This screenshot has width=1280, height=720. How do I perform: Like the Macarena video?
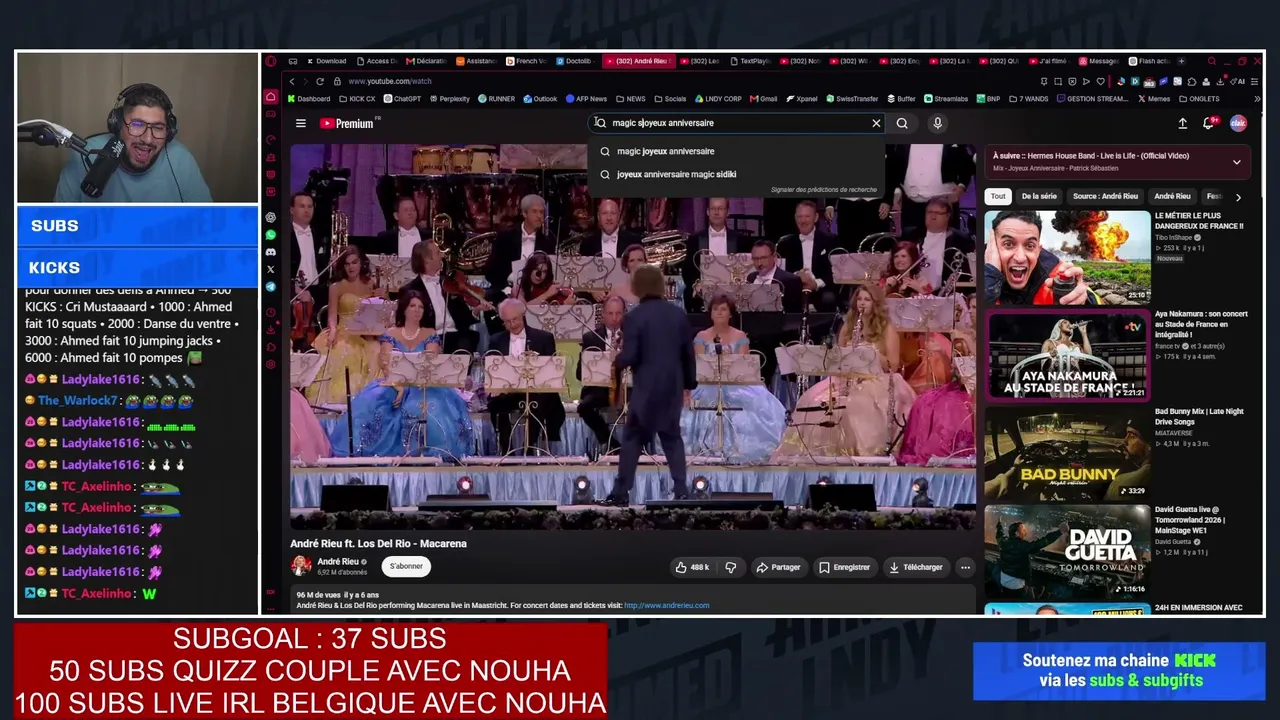[692, 567]
